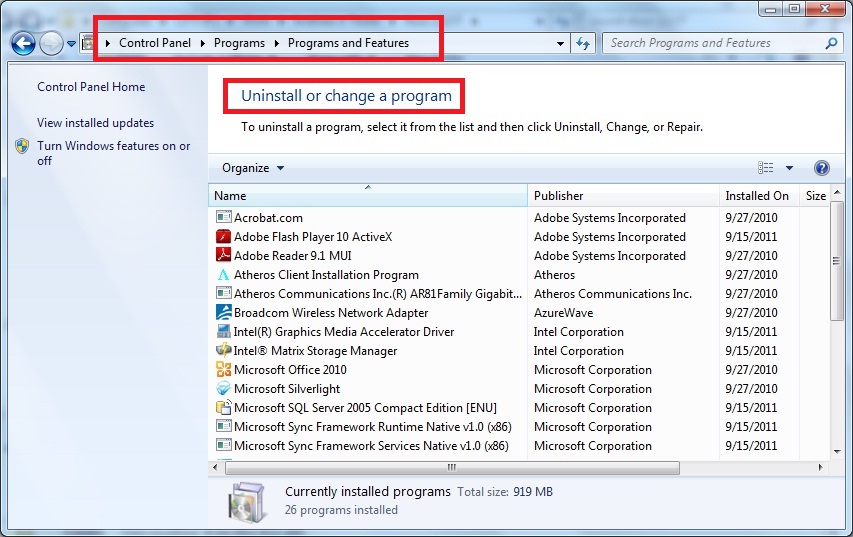This screenshot has width=853, height=537.
Task: Click the horizontal scrollbar right arrow
Action: tap(820, 467)
